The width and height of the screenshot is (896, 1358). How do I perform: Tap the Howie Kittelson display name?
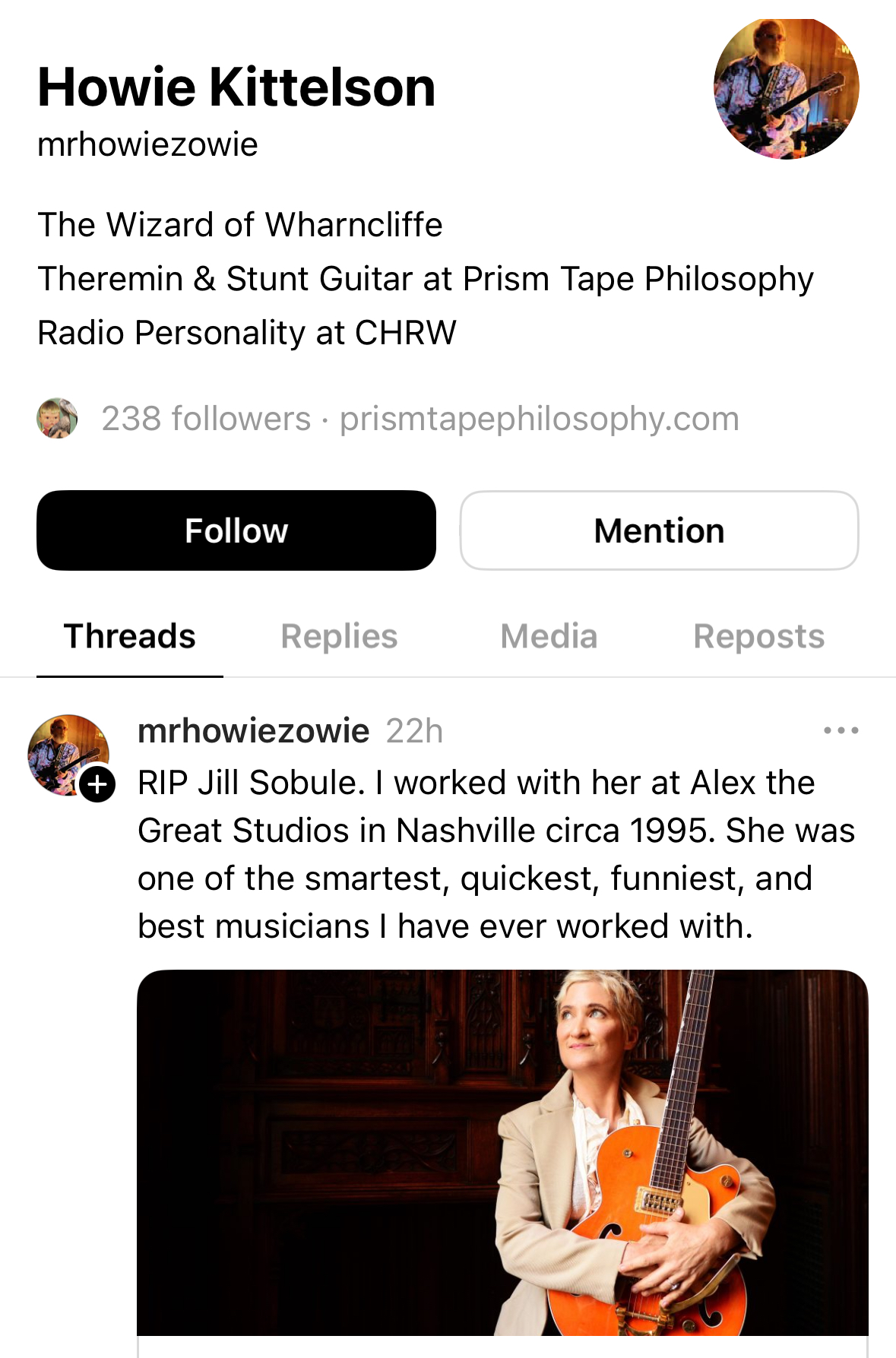(x=236, y=87)
